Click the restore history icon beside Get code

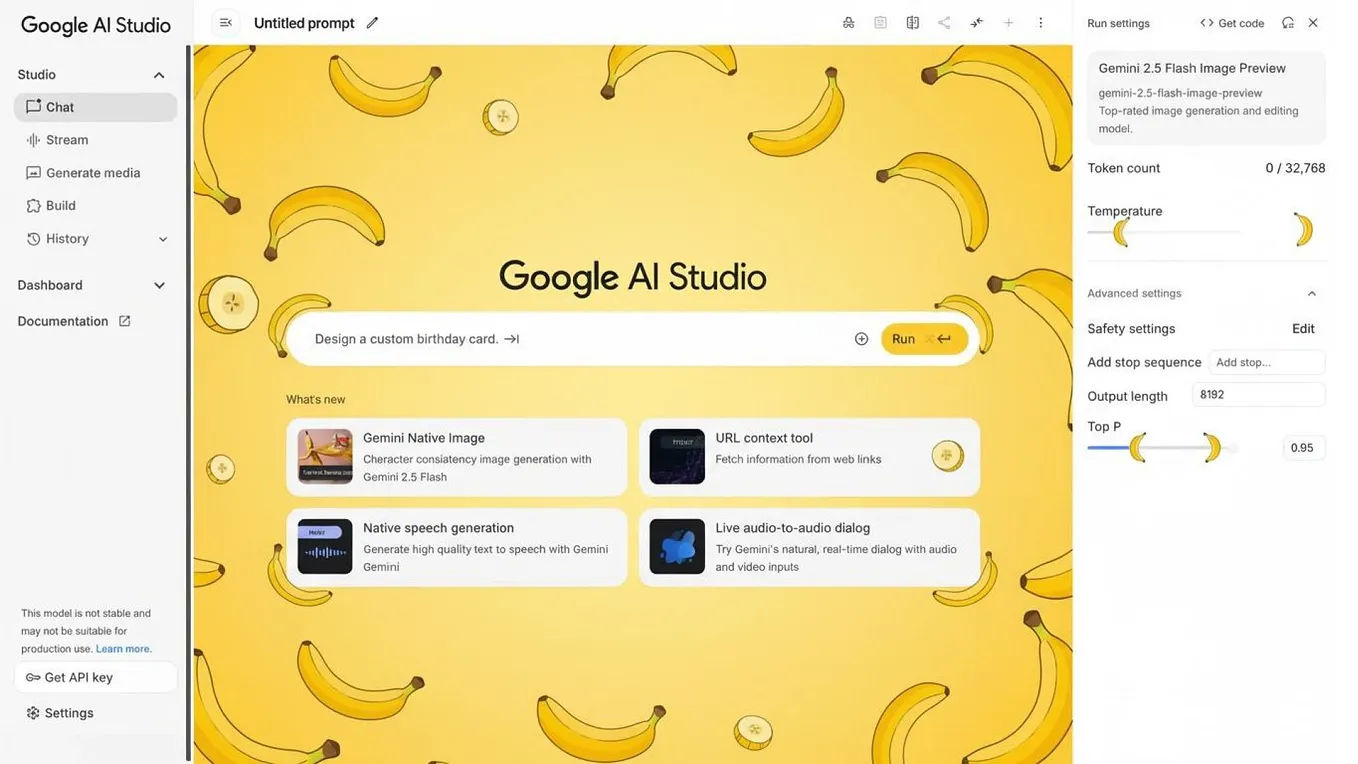1288,21
